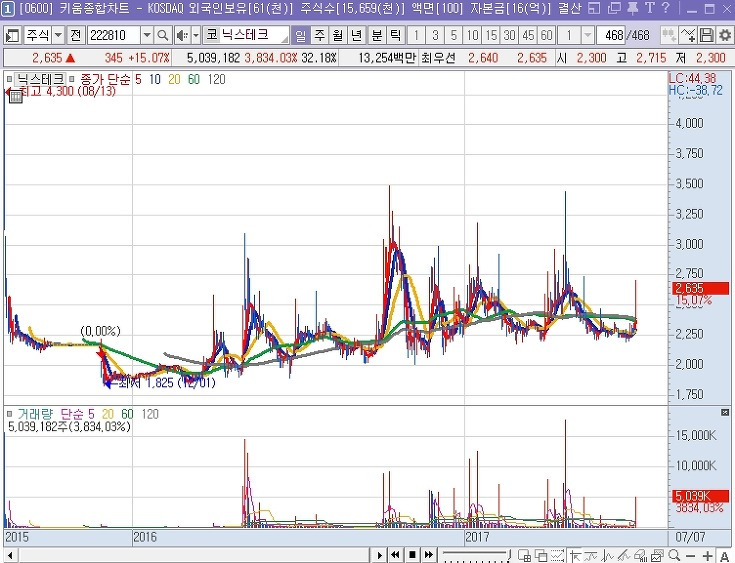Open the calendar grid icon on chart

tap(16, 97)
